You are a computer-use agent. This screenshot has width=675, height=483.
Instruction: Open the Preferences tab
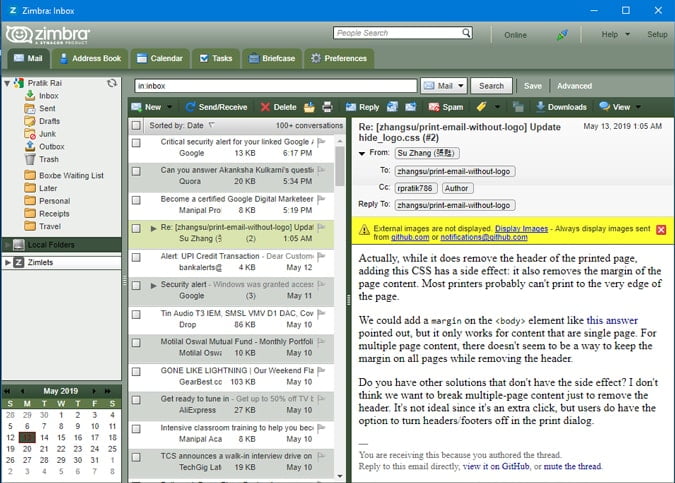[337, 59]
